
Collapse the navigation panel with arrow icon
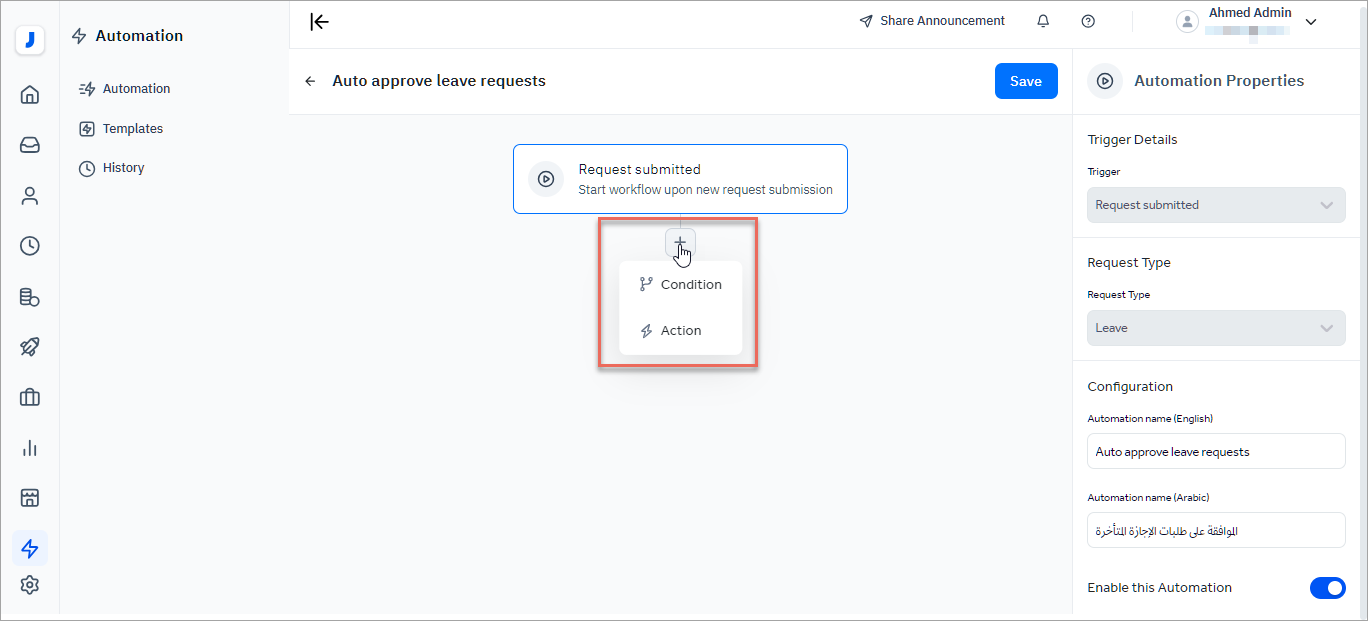[318, 21]
